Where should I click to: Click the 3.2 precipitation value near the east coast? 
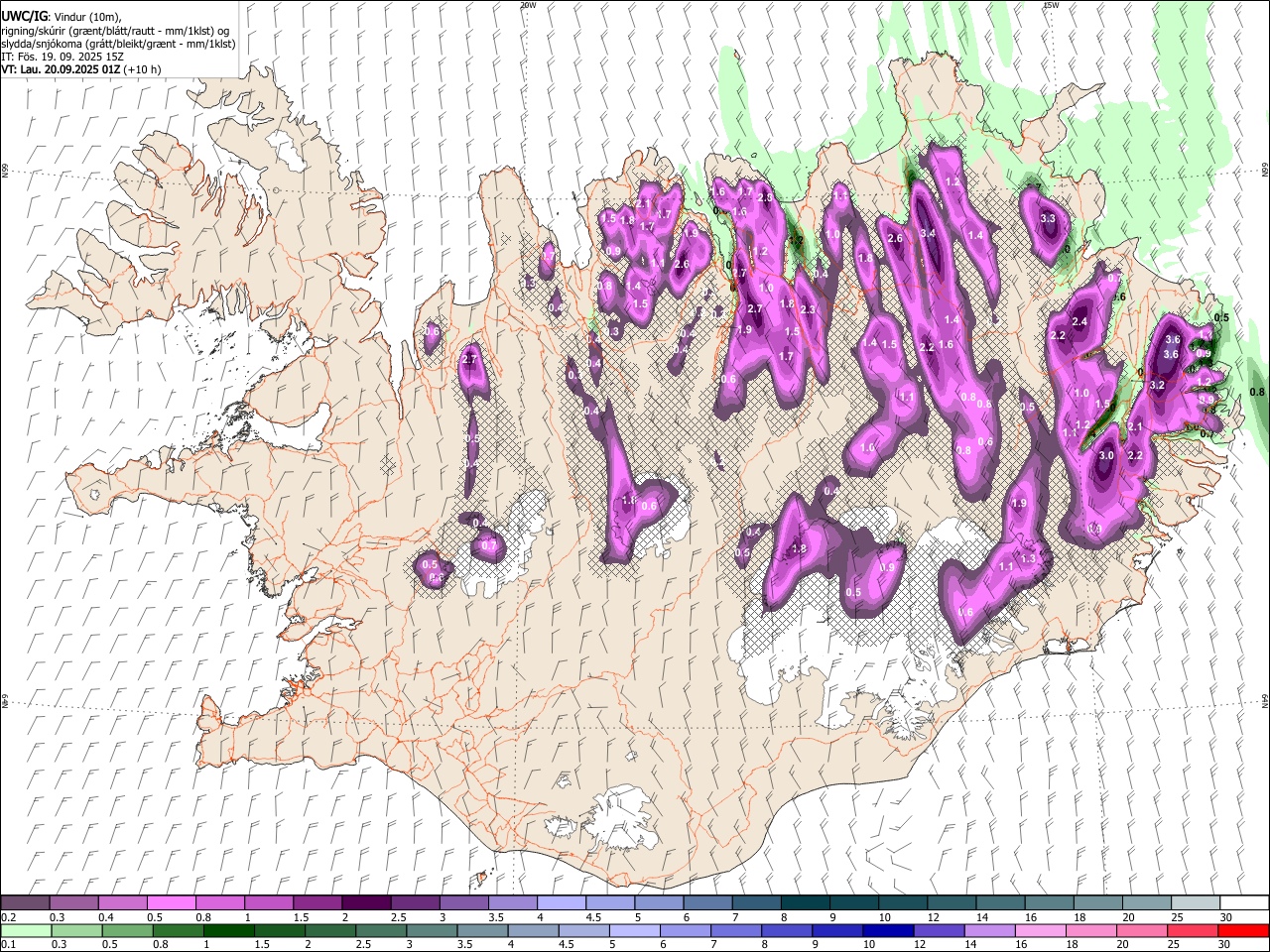[1156, 385]
